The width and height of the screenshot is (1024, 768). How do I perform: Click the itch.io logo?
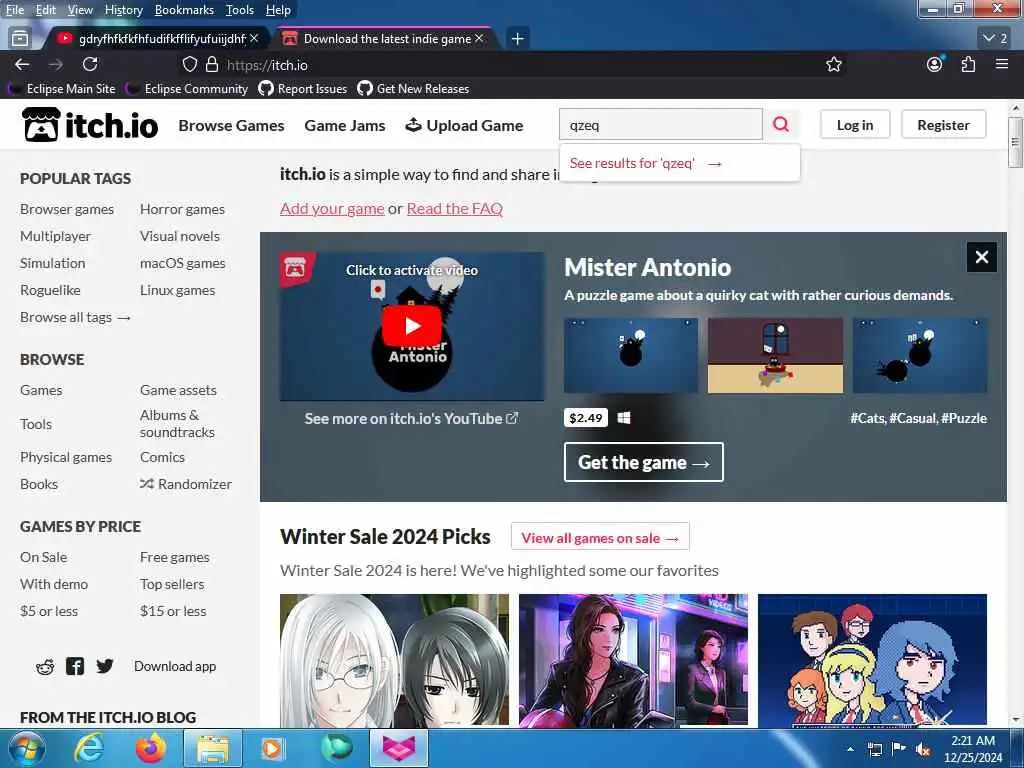pyautogui.click(x=90, y=125)
